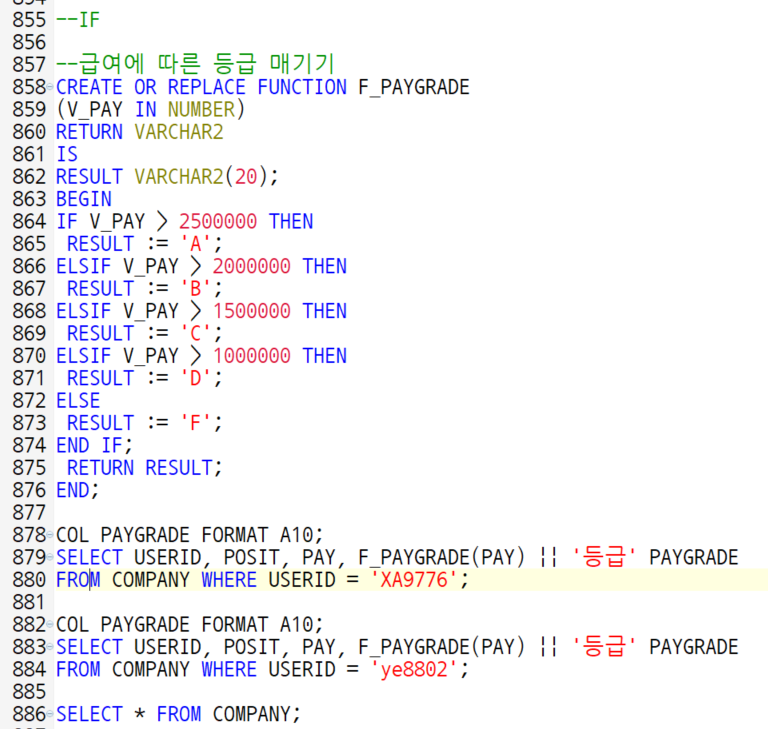
Task: Collapse the fold marker at line 883
Action: pos(50,647)
